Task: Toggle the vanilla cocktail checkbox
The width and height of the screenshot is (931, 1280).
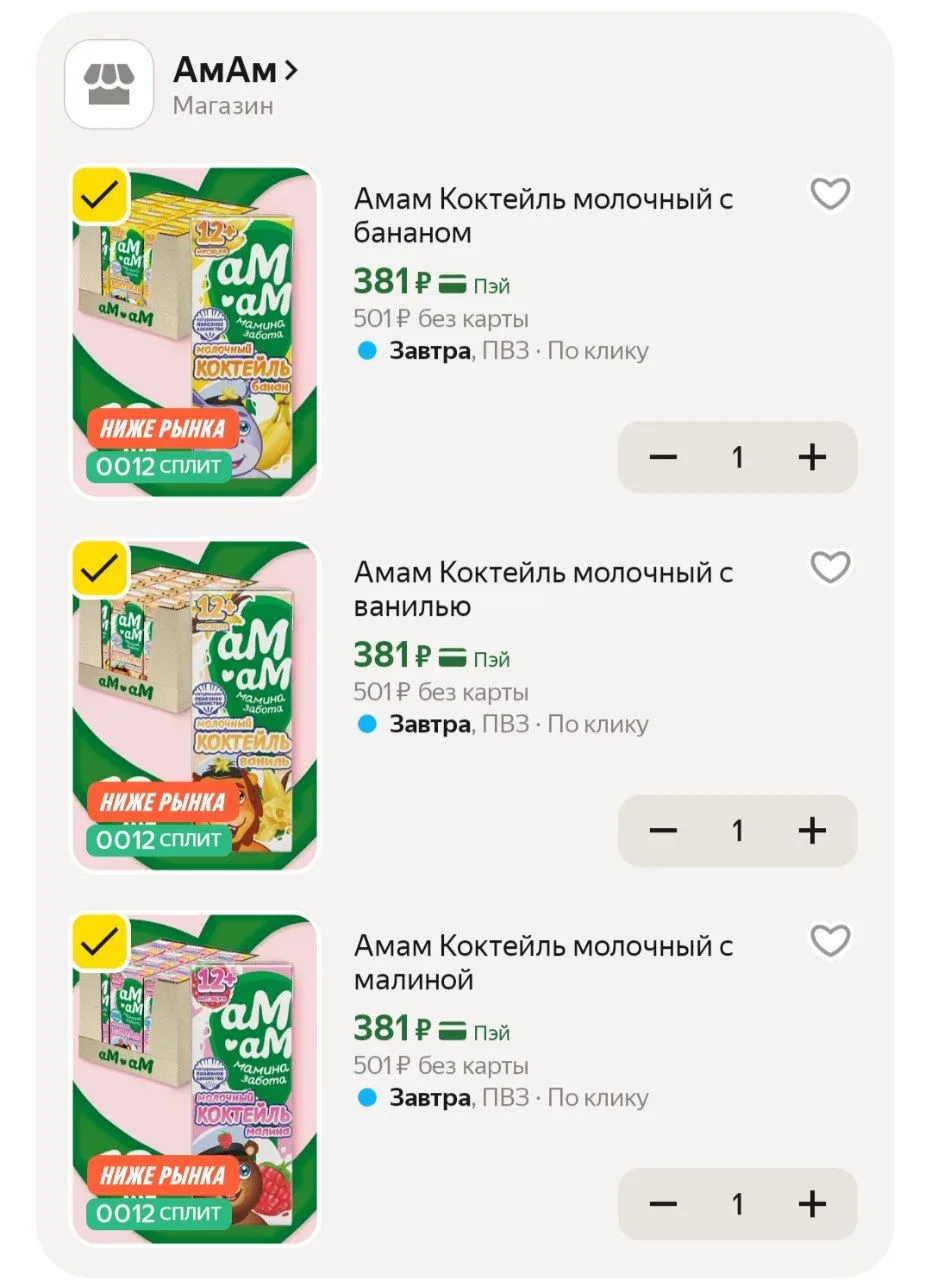Action: pos(100,569)
